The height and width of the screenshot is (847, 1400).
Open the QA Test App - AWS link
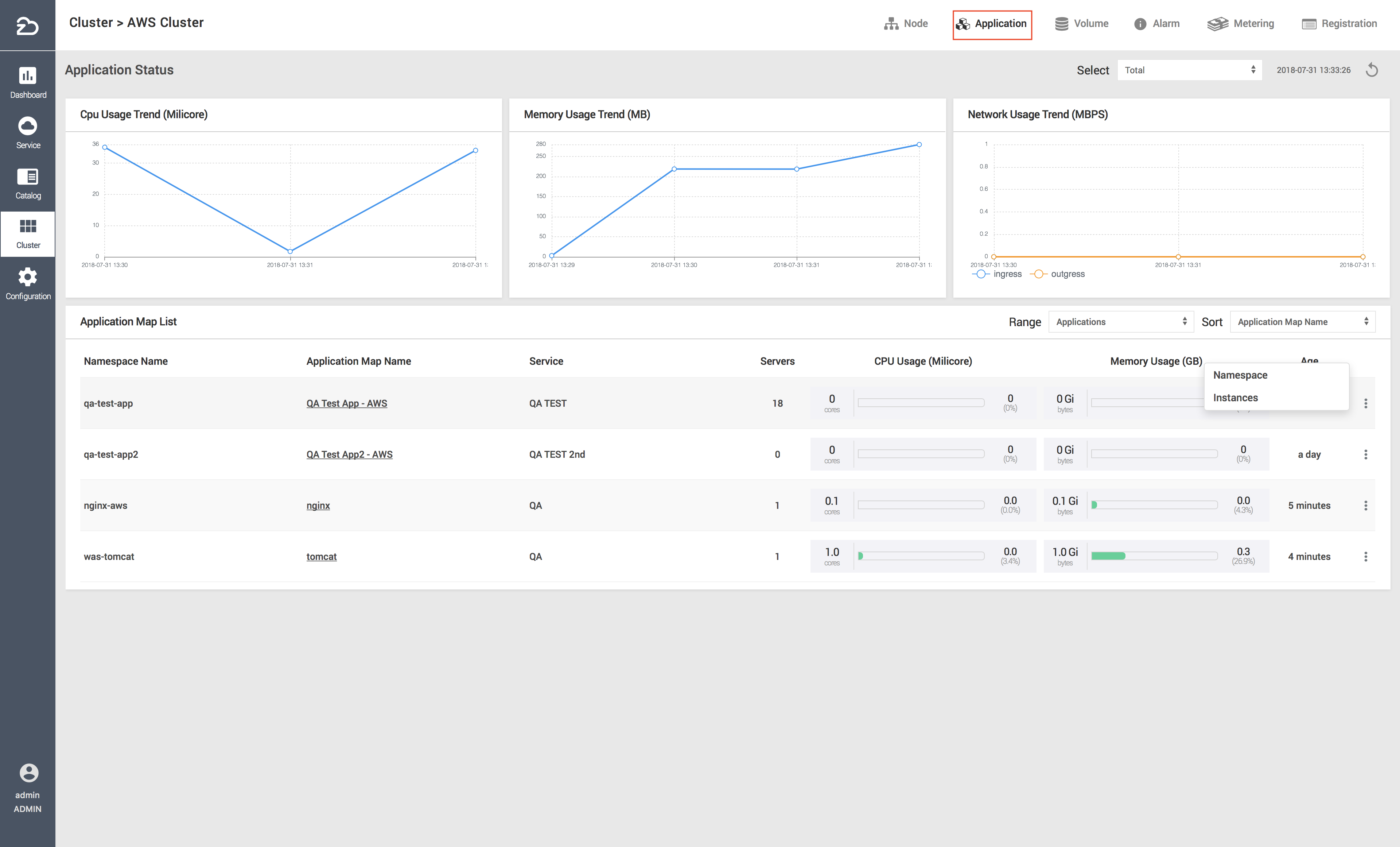click(347, 403)
